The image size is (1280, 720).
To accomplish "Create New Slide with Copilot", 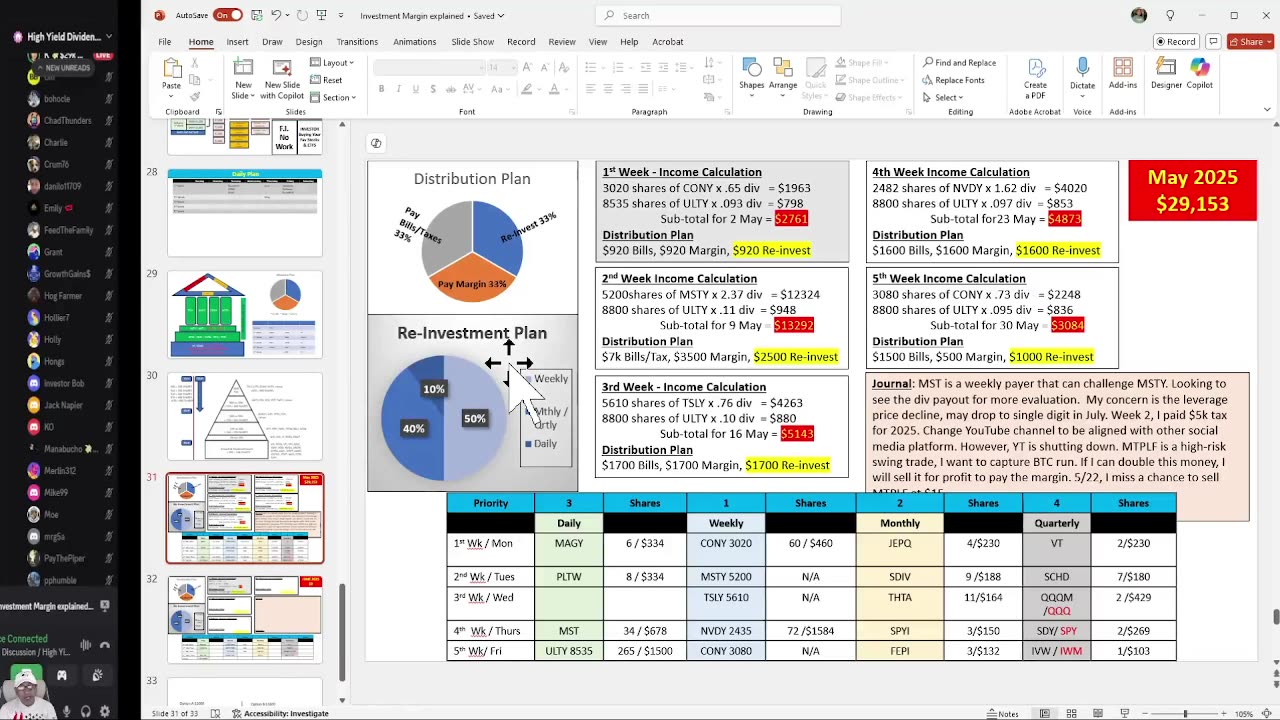I will (x=283, y=78).
